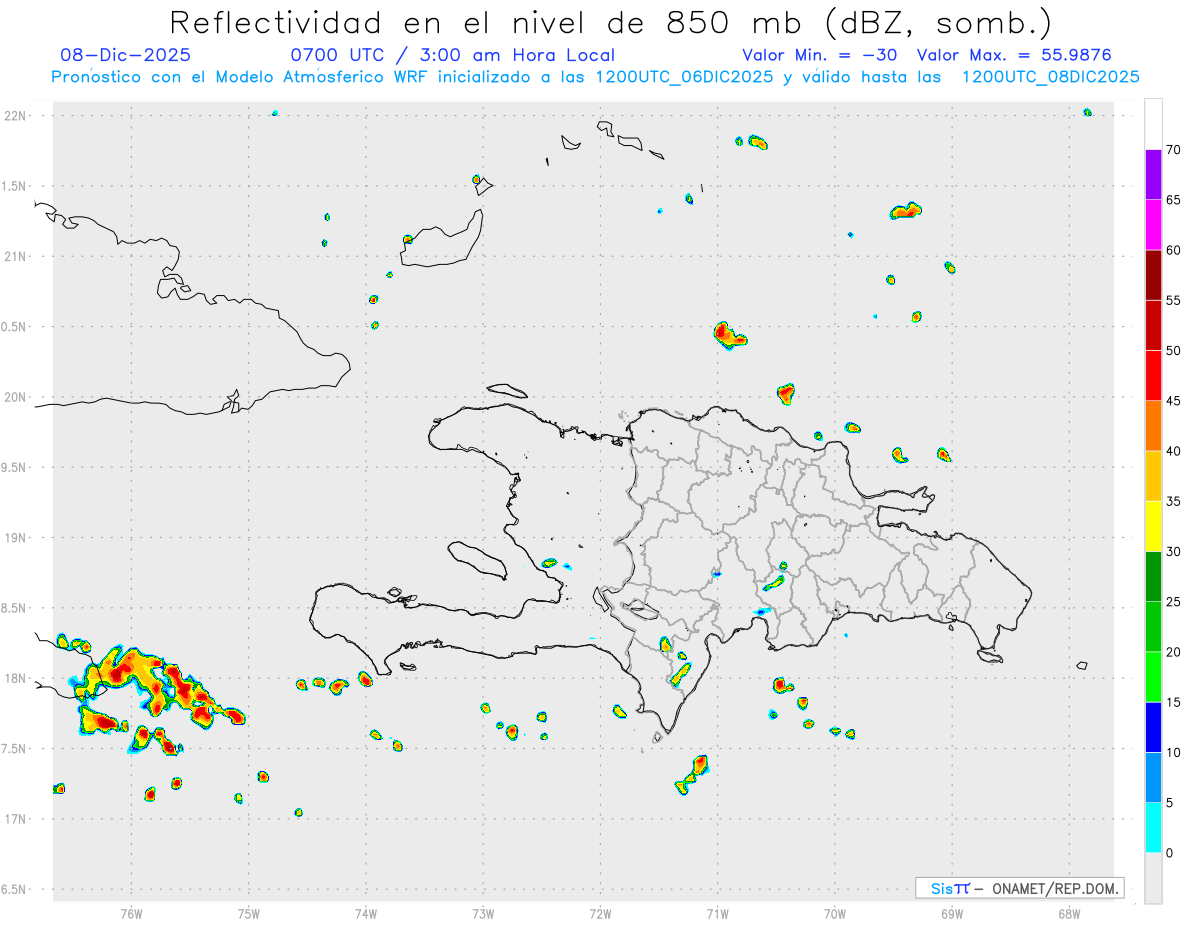Click the '70W' longitude label
Screen dimensions: 1200x927
click(835, 913)
